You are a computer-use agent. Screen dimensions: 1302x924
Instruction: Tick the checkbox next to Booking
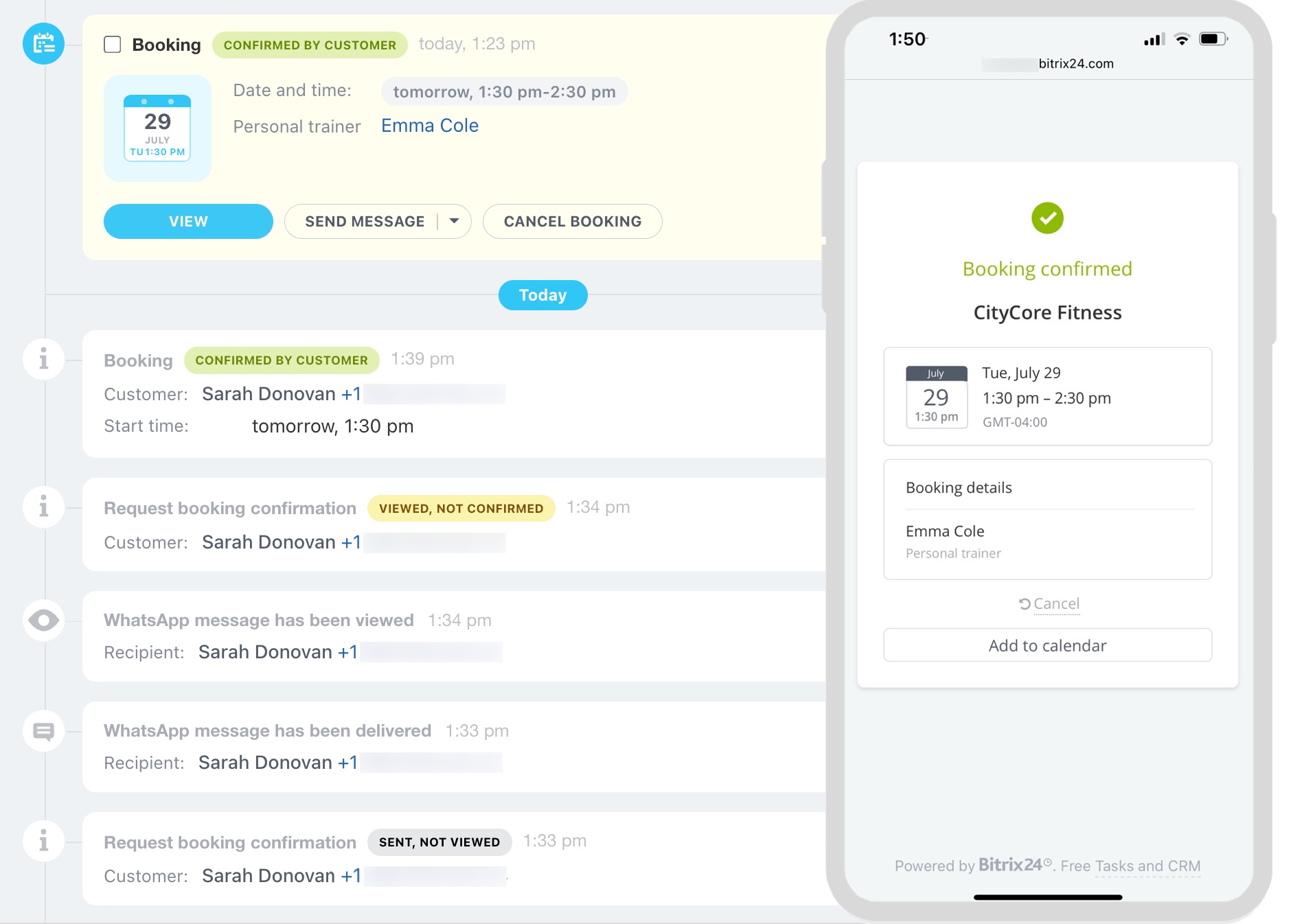(x=113, y=45)
